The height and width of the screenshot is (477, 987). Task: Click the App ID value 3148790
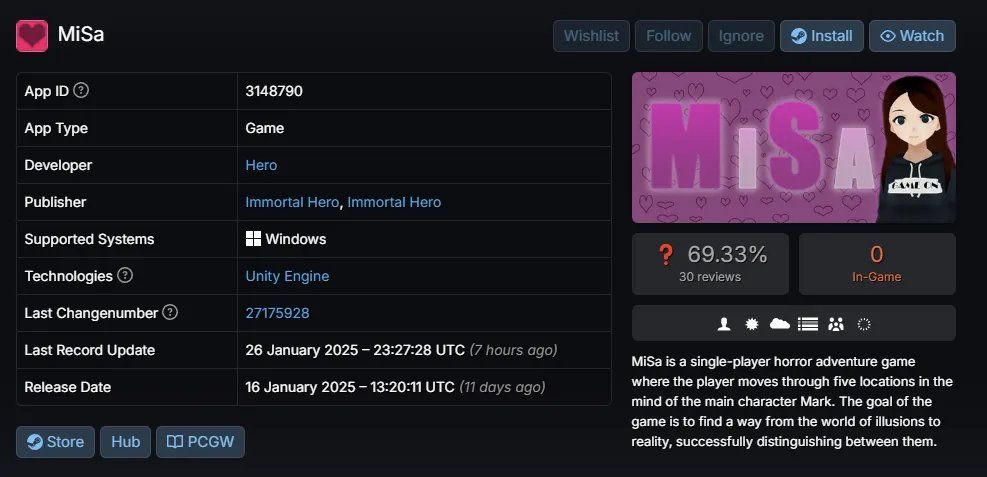click(x=274, y=91)
